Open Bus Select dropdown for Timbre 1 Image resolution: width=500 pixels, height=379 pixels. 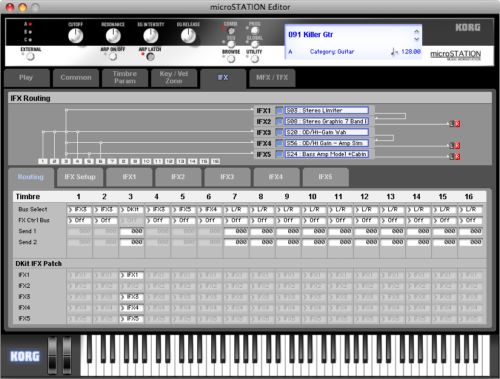[x=79, y=210]
